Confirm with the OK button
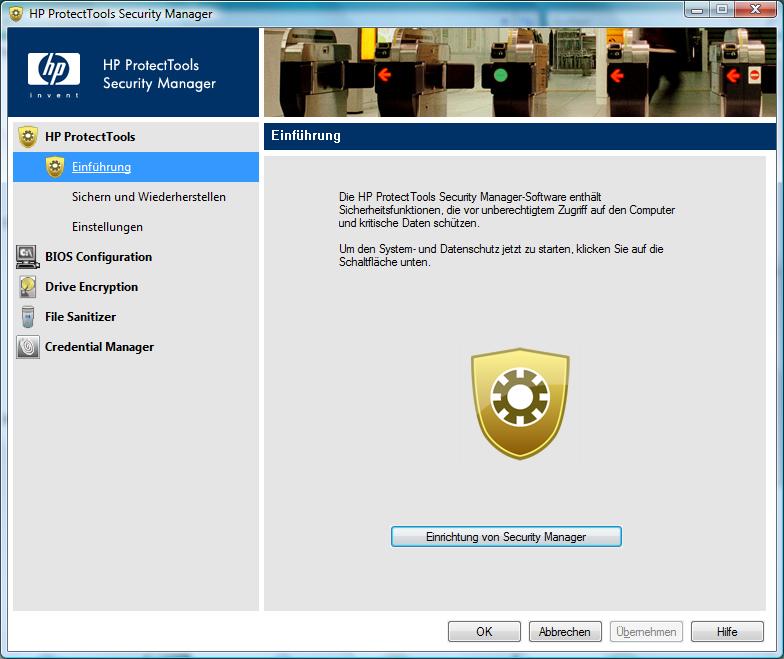The width and height of the screenshot is (784, 659). (484, 632)
